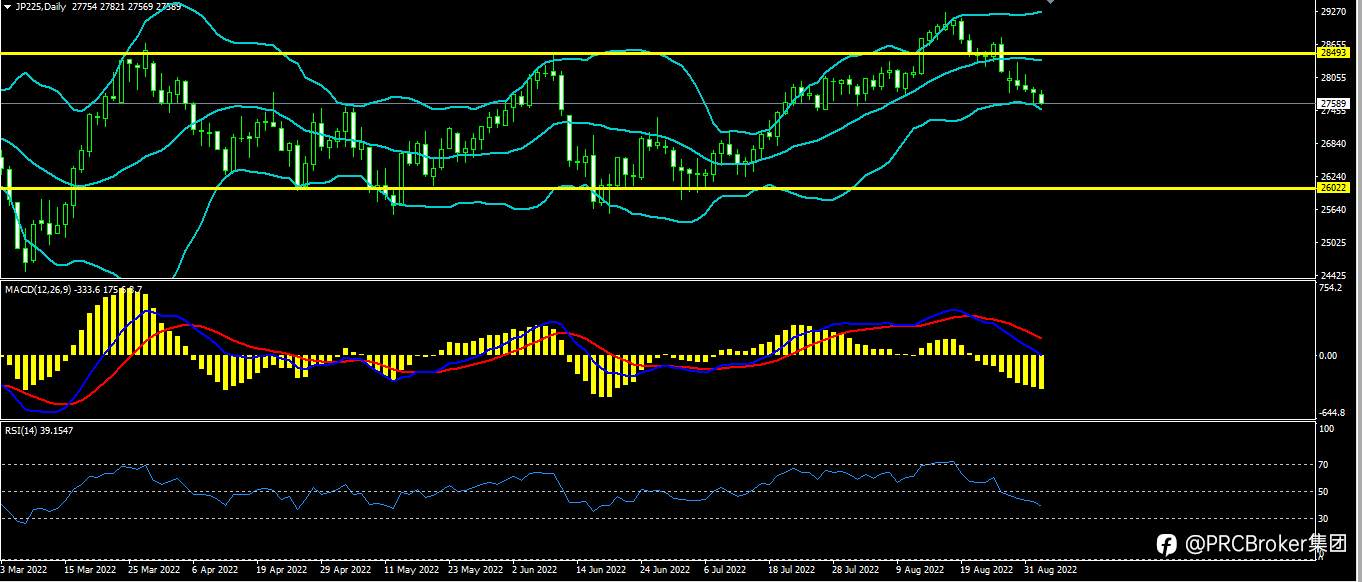This screenshot has height=582, width=1362.
Task: Click the chart shift marker on top edge
Action: [x=1050, y=3]
